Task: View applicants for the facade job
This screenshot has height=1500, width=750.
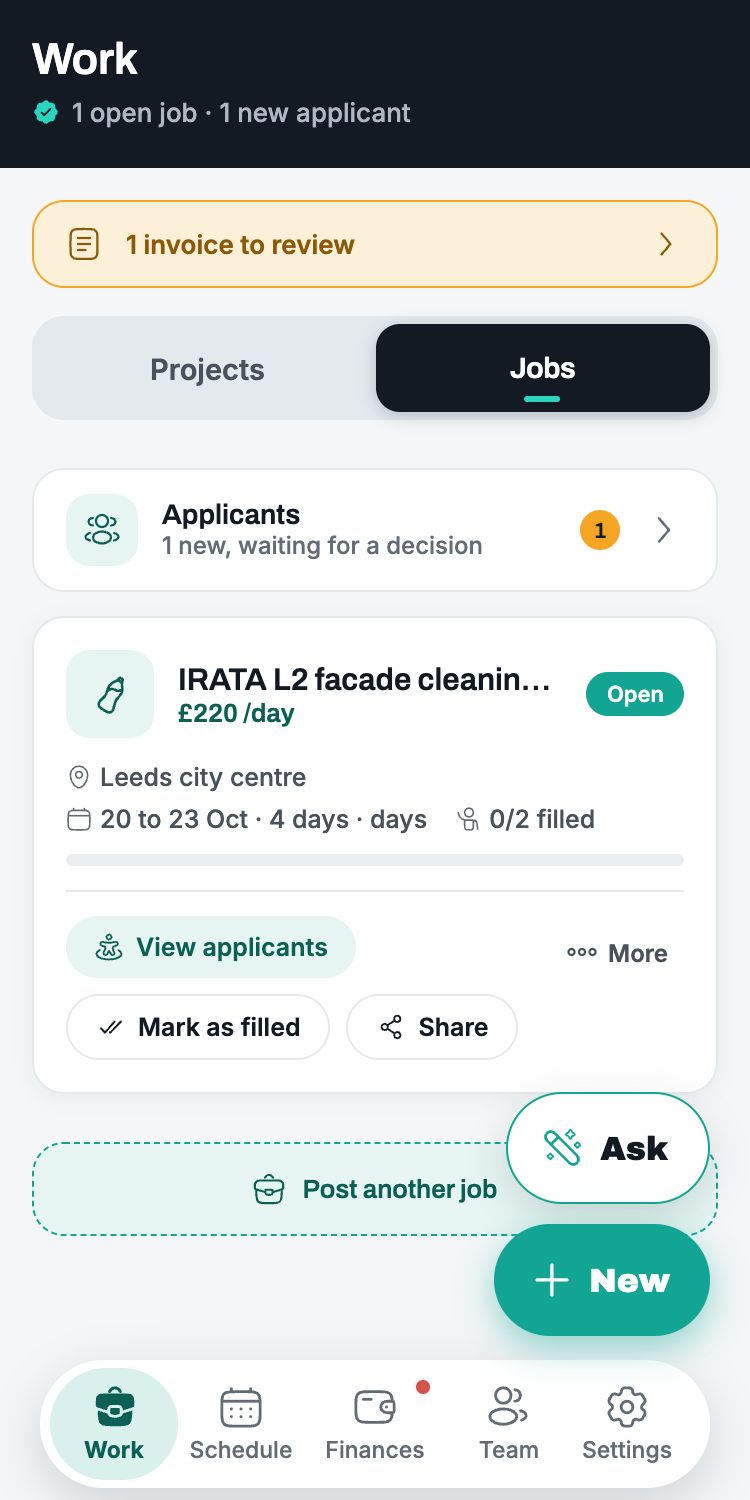Action: (x=211, y=947)
